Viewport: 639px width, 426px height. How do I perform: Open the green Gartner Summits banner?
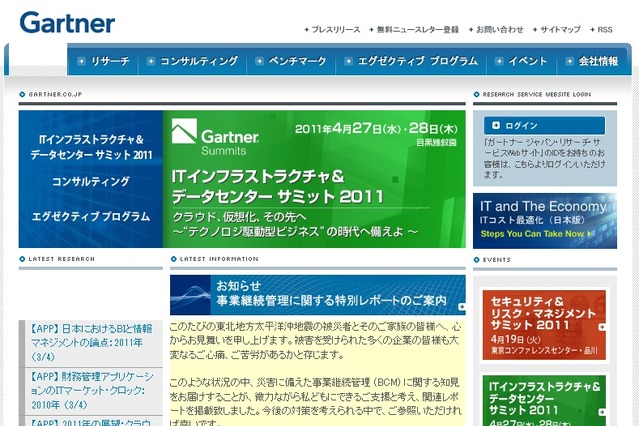coord(314,179)
